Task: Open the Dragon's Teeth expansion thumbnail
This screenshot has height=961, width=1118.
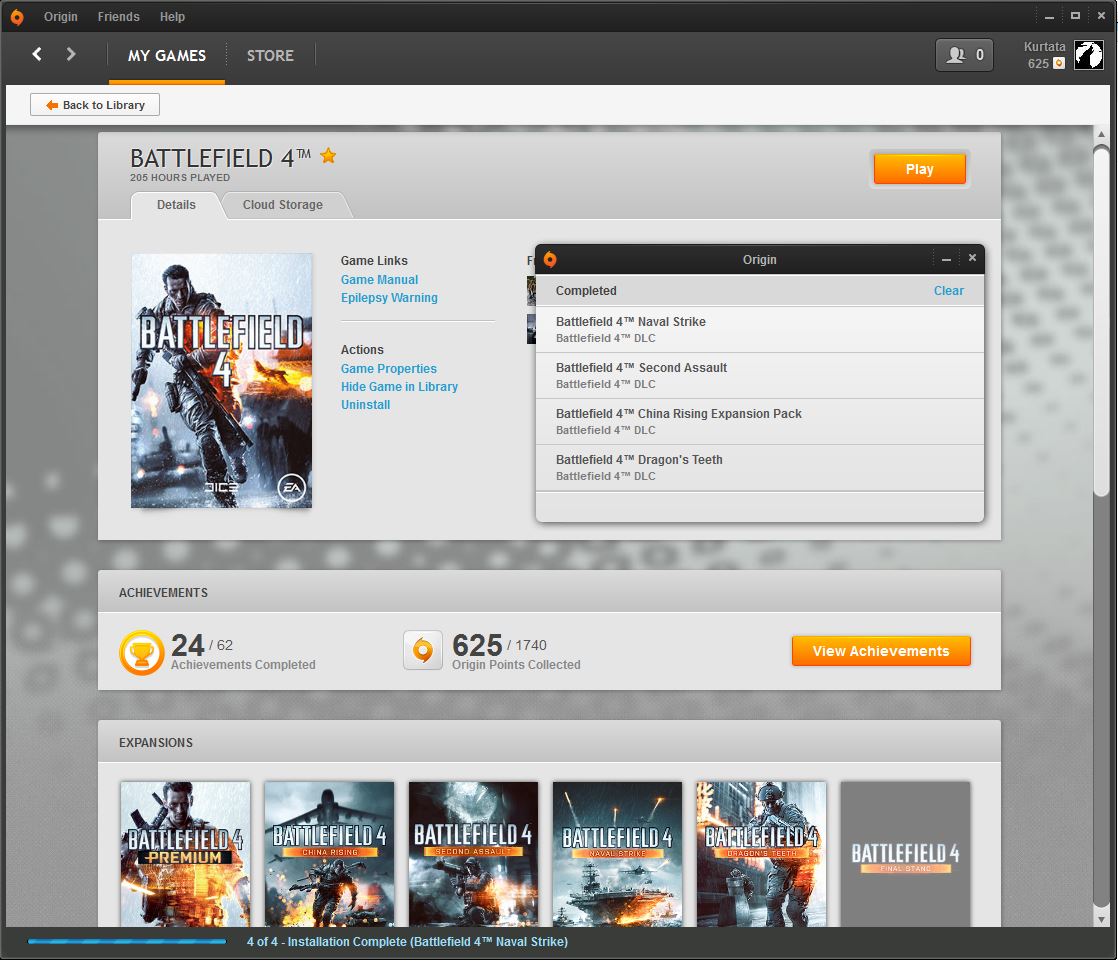Action: pyautogui.click(x=761, y=854)
